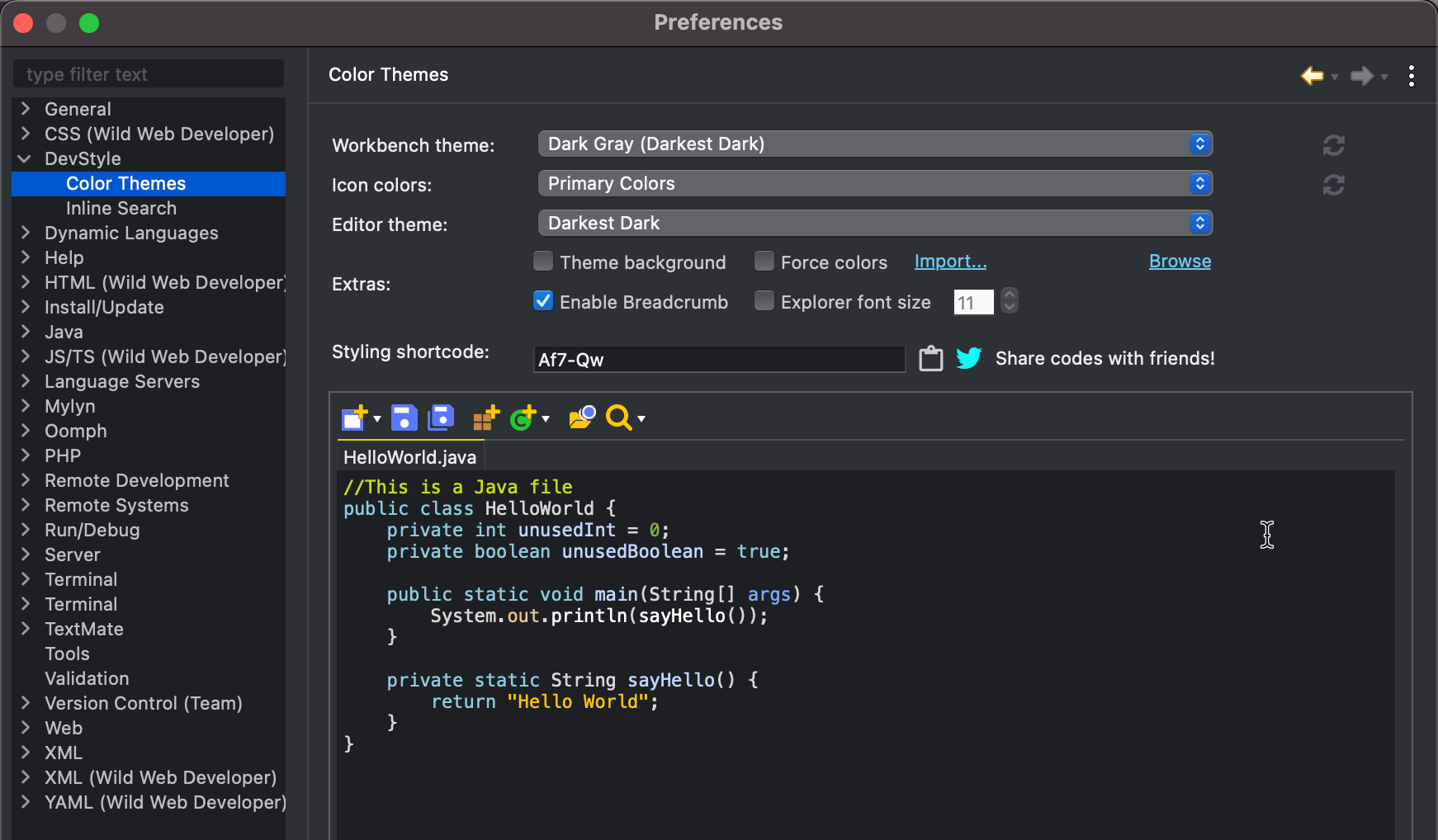Click the New Java Package icon
Image resolution: width=1438 pixels, height=840 pixels.
[x=486, y=418]
